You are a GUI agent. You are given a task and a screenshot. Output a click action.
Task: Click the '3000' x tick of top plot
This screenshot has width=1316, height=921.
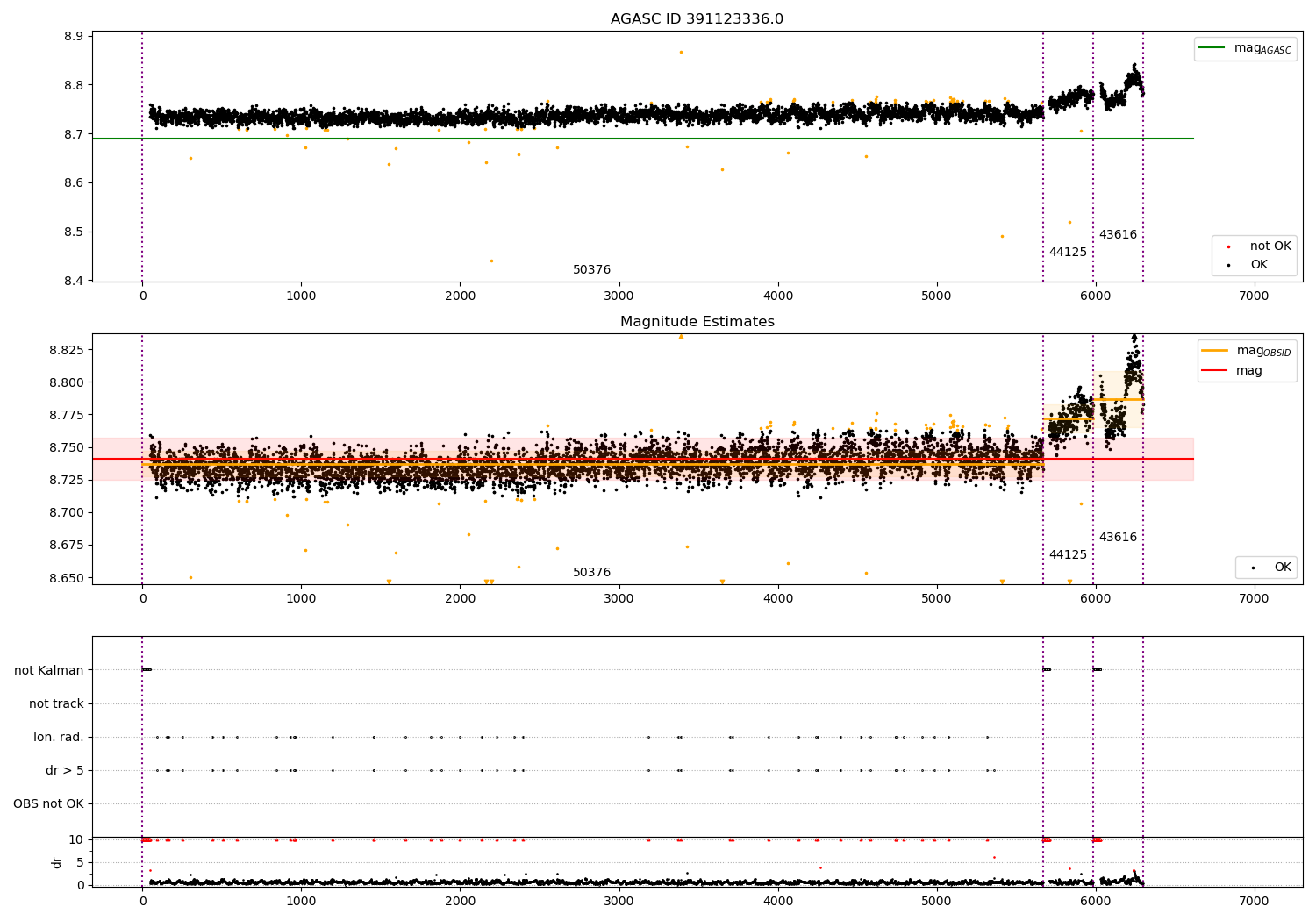coord(619,296)
